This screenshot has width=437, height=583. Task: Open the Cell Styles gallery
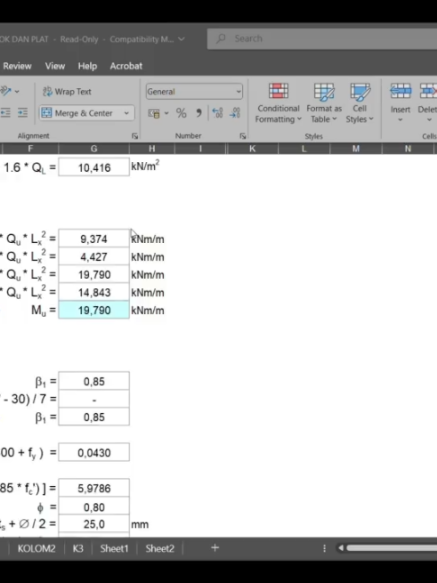click(x=360, y=103)
